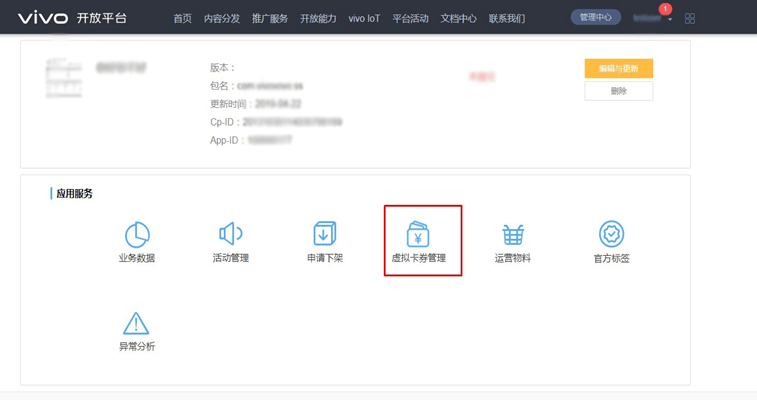Viewport: 757px width, 400px height.
Task: Click the 运营物料 label
Action: click(x=513, y=258)
